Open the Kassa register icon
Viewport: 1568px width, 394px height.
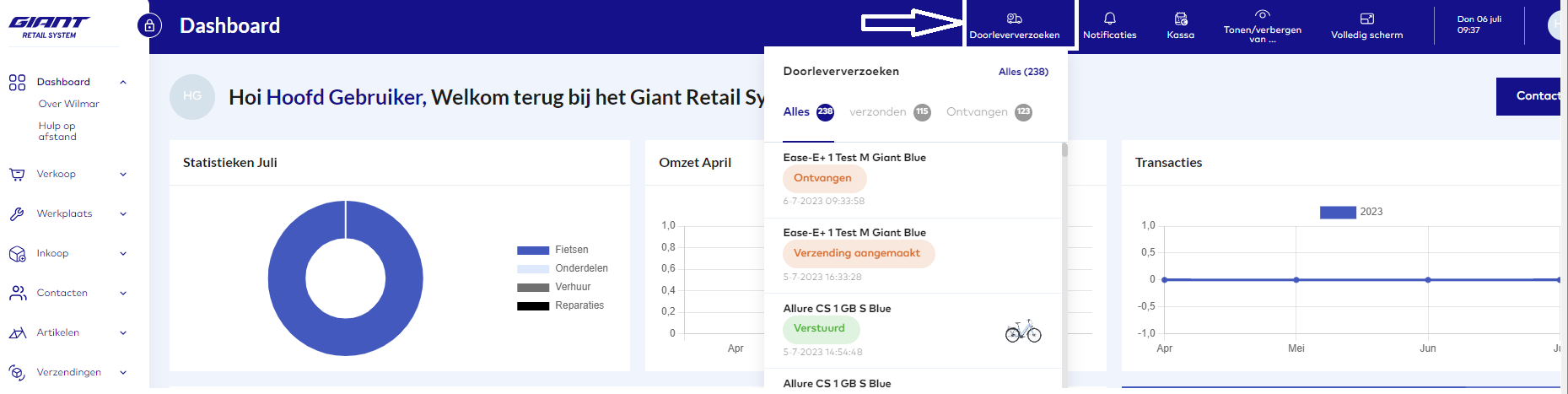(x=1180, y=19)
